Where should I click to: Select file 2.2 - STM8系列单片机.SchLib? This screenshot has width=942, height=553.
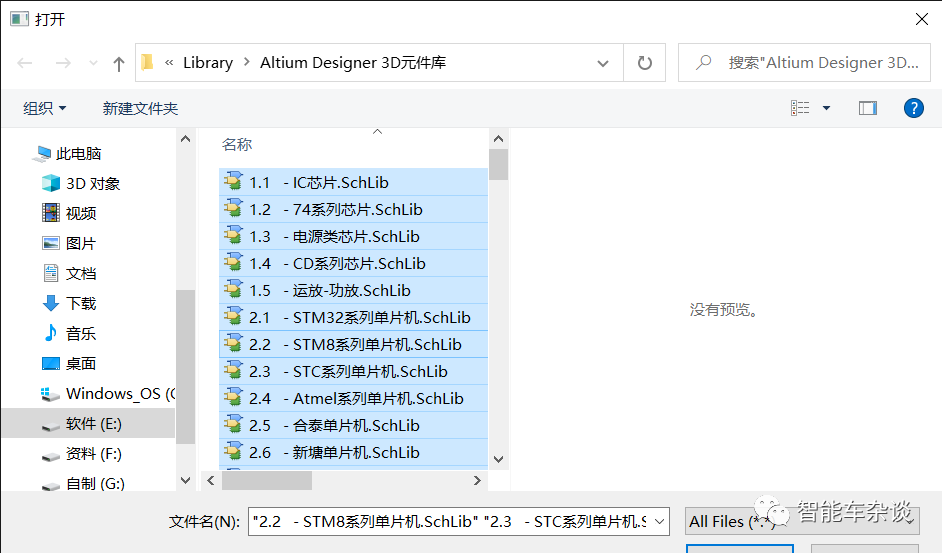(x=353, y=344)
